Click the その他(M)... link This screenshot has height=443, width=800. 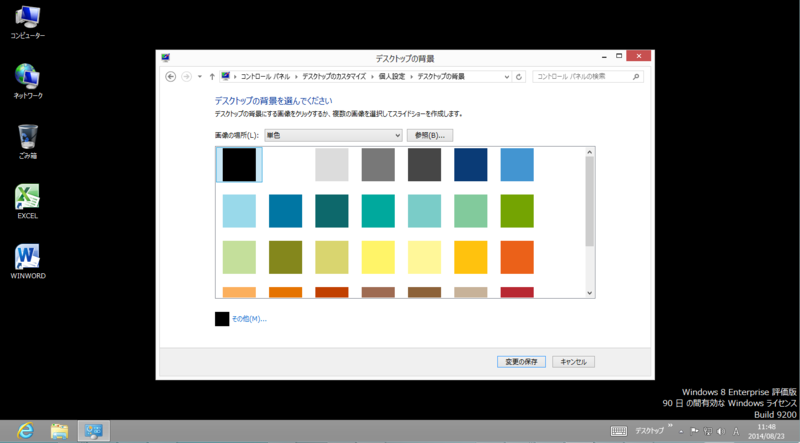click(249, 319)
